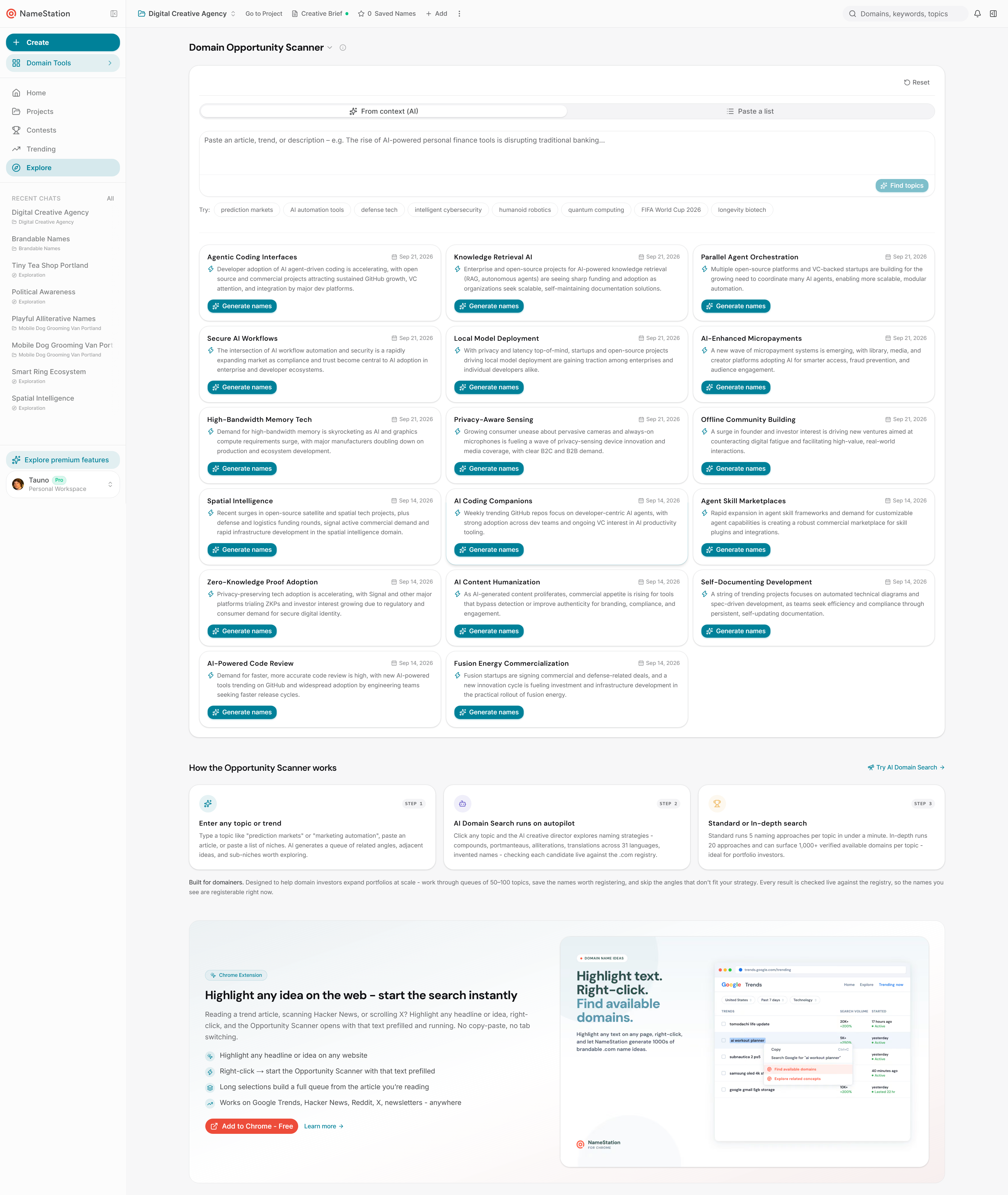View All recent chats
Viewport: 1008px width, 1195px height.
point(110,198)
